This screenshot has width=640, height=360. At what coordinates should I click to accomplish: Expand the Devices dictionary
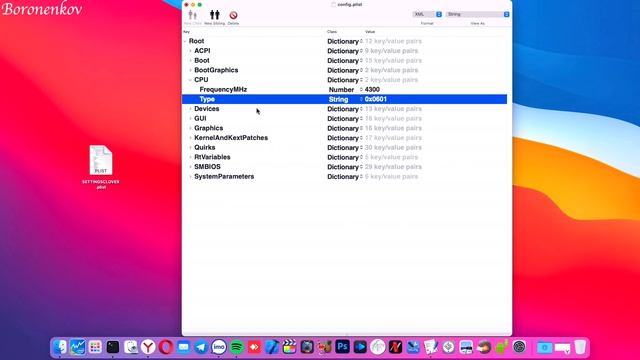[x=190, y=109]
